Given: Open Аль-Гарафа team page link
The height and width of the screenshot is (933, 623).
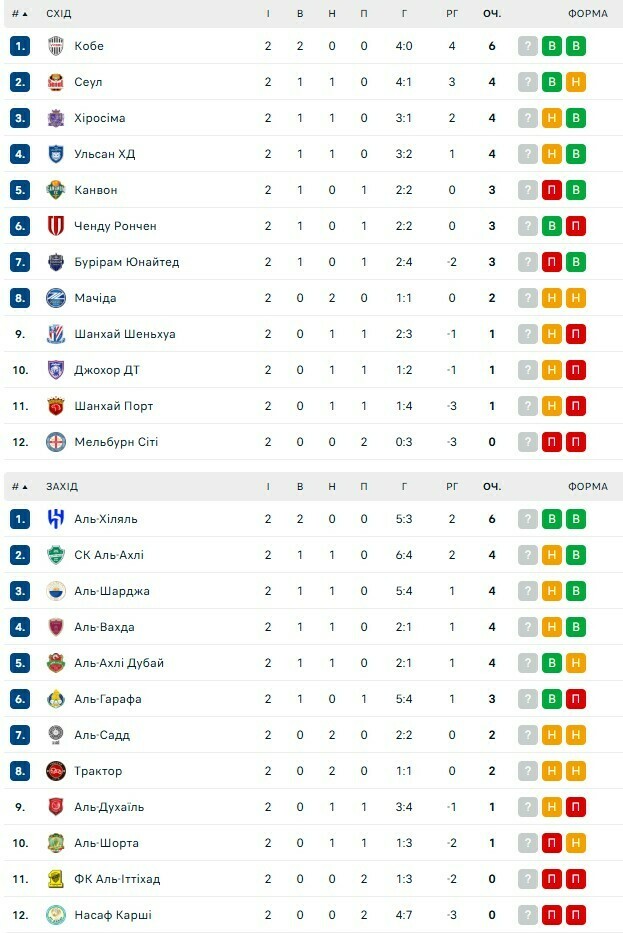Looking at the screenshot, I should point(108,699).
